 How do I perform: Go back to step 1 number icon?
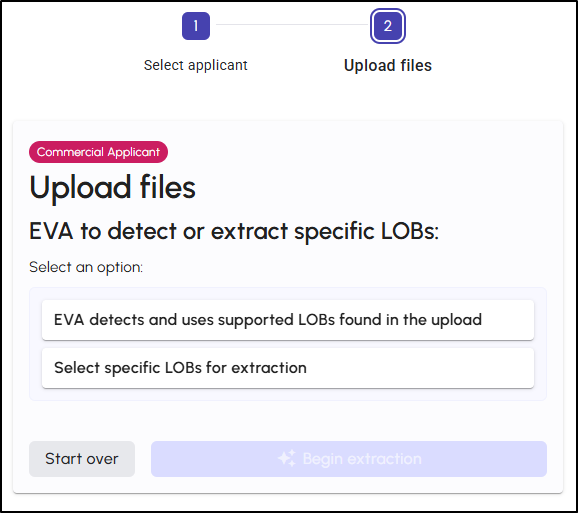(196, 26)
